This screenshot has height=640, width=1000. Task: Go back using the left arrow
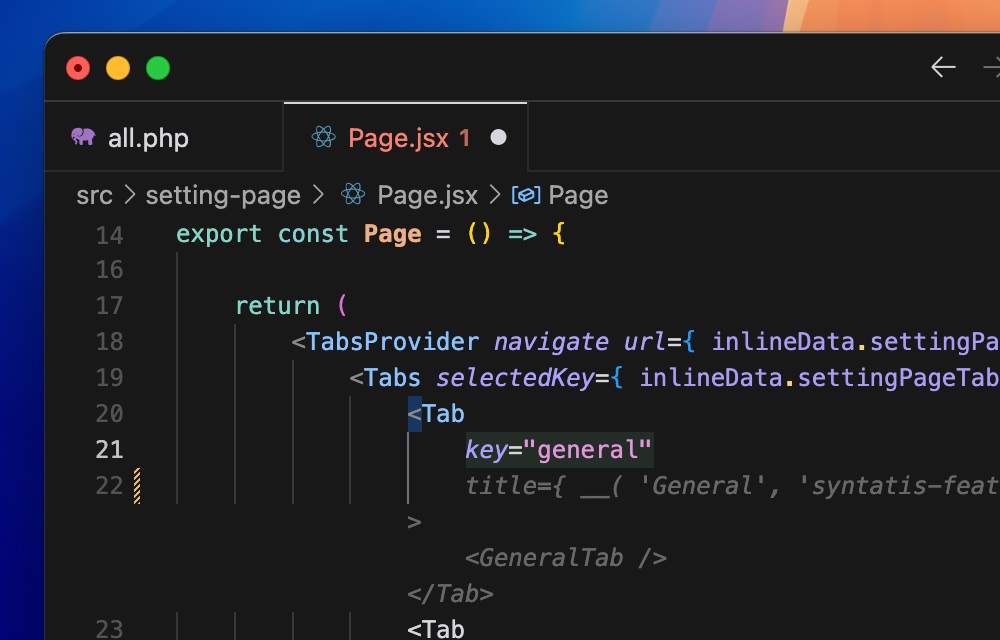942,68
